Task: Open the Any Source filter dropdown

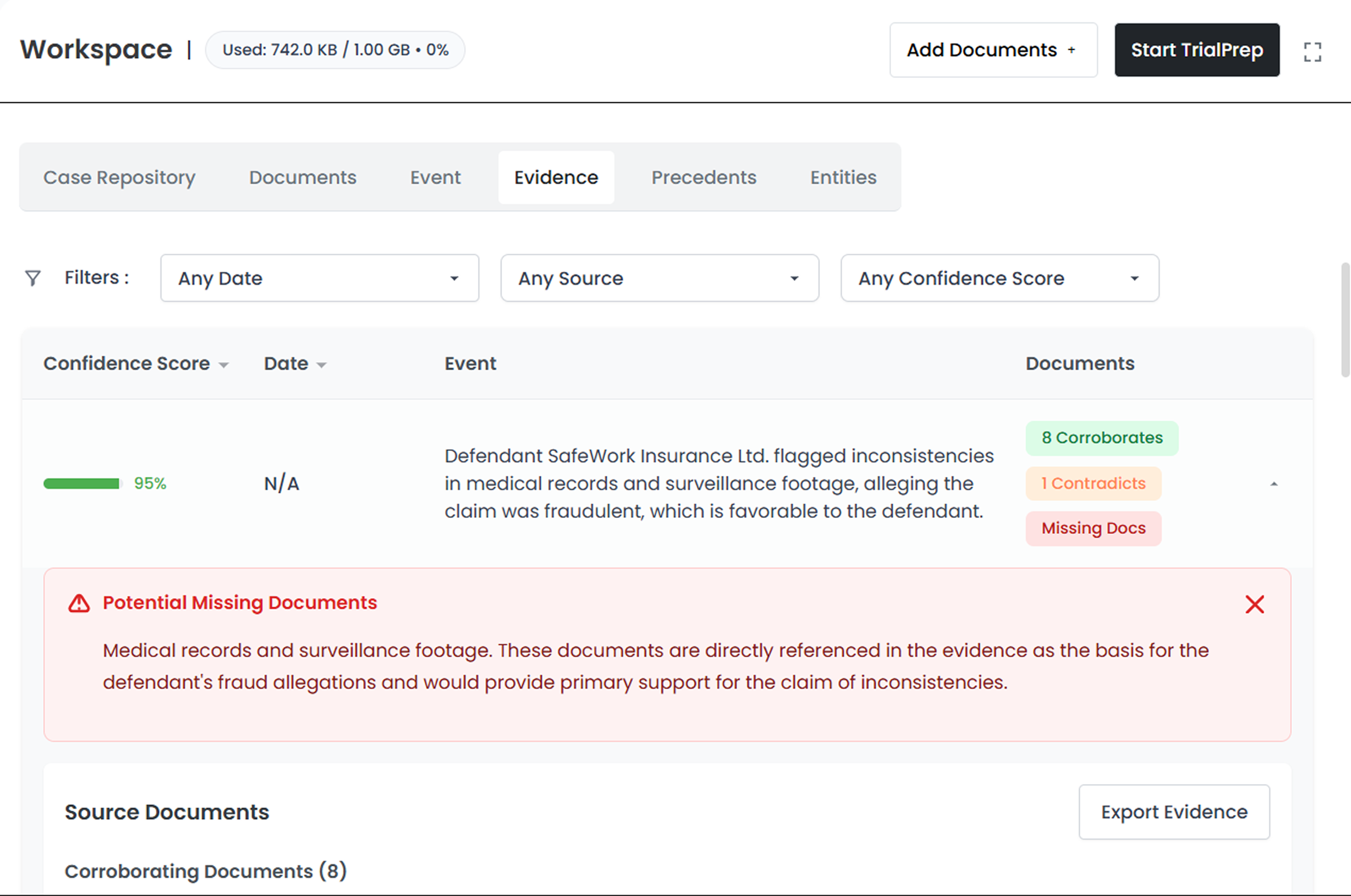Action: [x=660, y=278]
